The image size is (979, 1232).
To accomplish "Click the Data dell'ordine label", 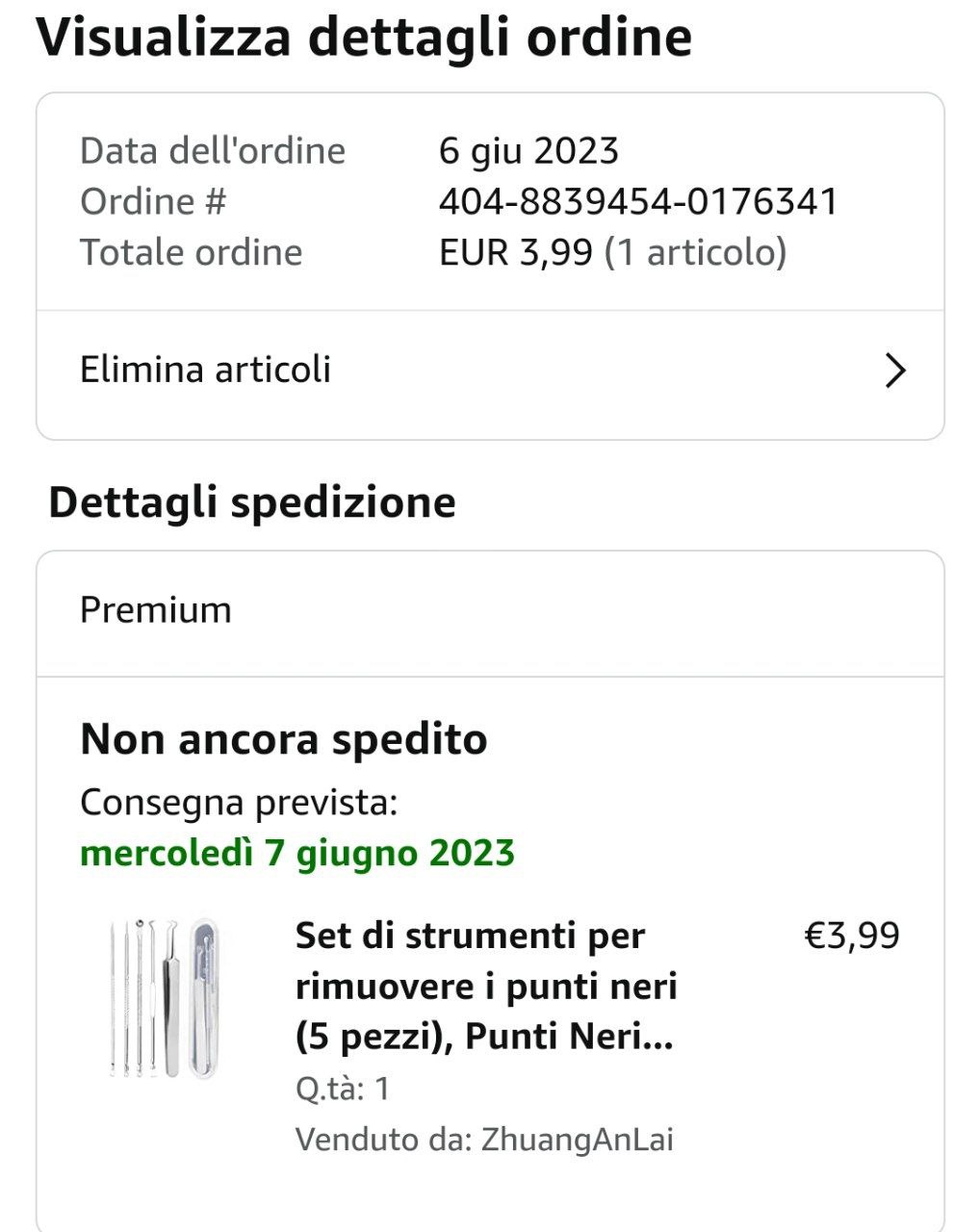I will point(213,151).
